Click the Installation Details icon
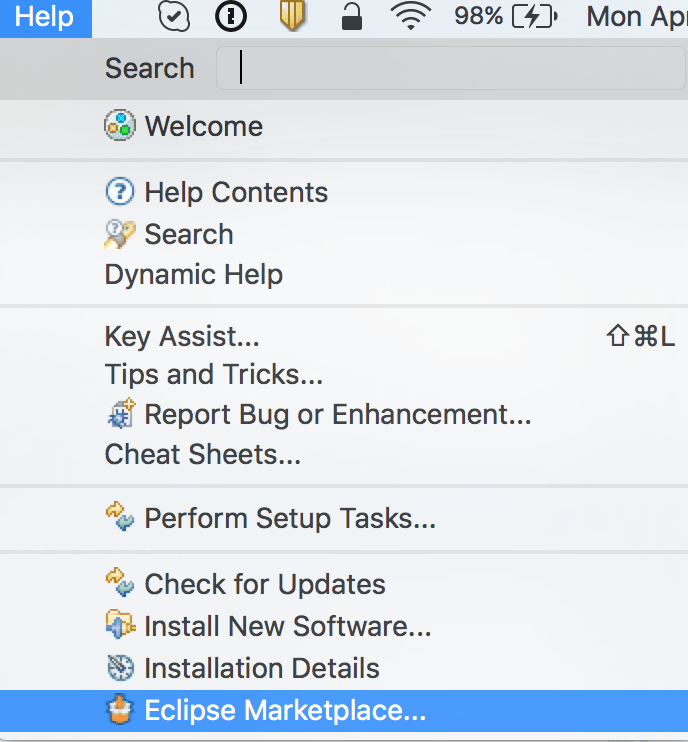The width and height of the screenshot is (688, 742). click(x=120, y=667)
